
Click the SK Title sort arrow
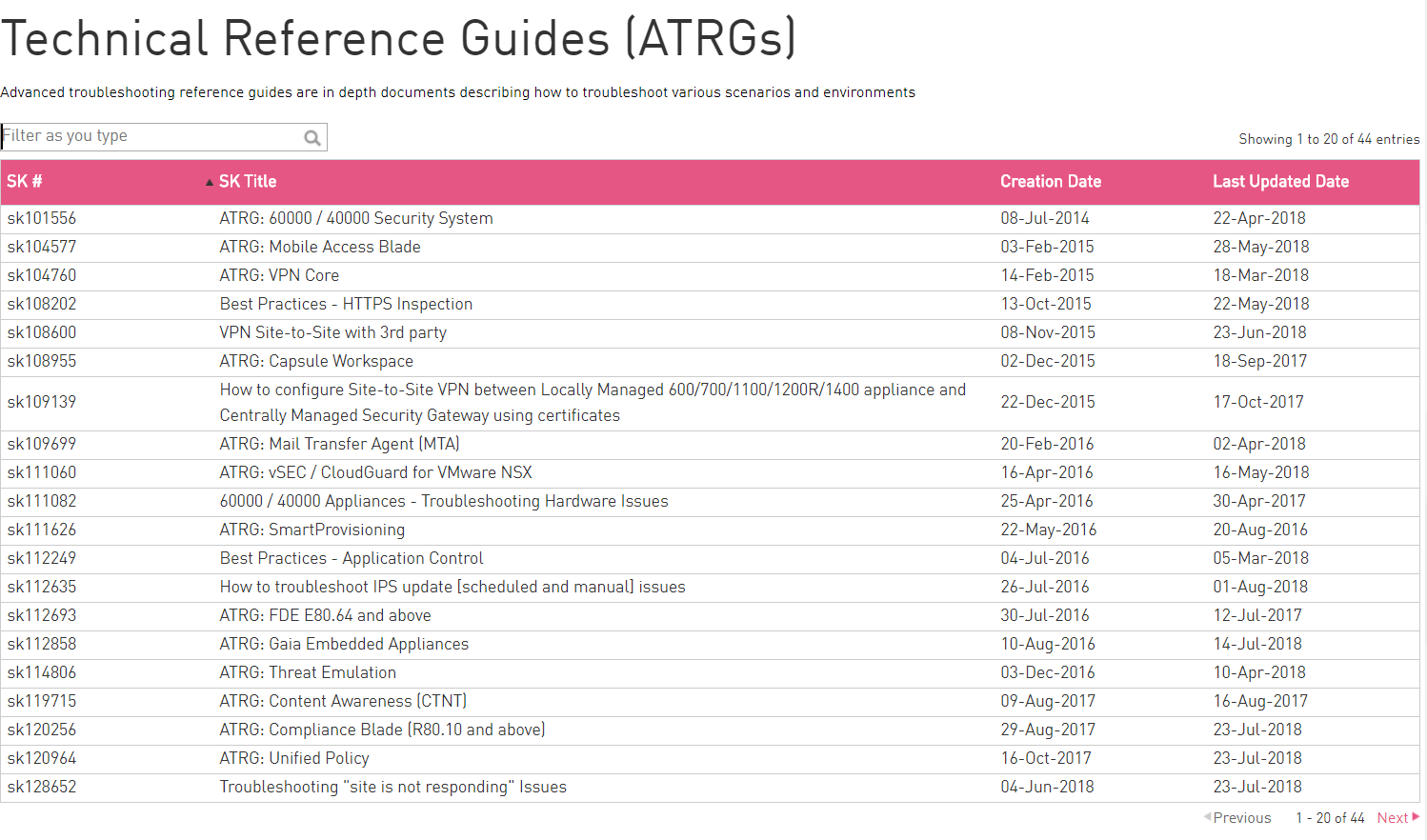point(210,182)
